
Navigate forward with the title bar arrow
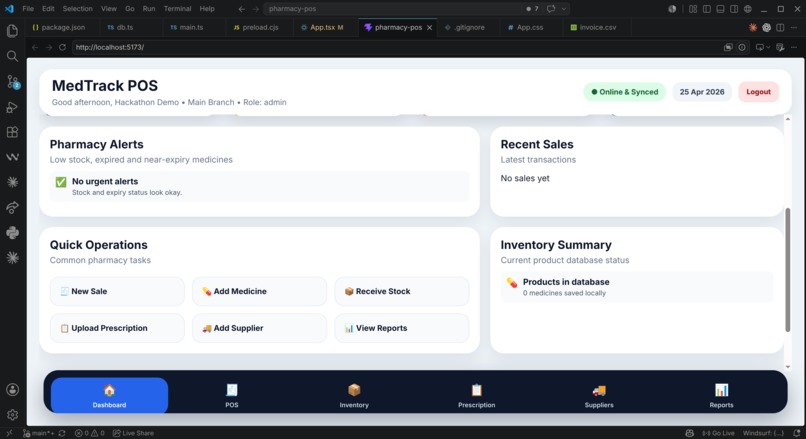255,9
